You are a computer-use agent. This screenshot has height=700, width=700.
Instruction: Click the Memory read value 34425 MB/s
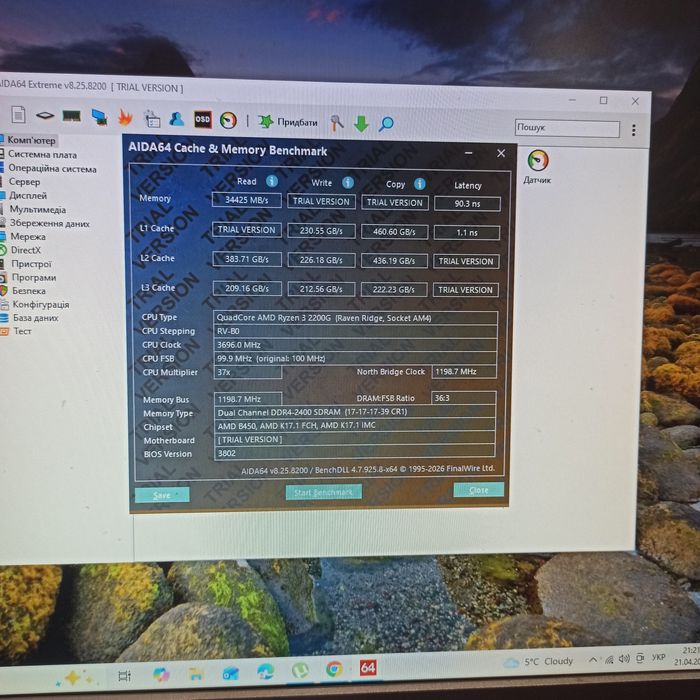click(x=247, y=200)
